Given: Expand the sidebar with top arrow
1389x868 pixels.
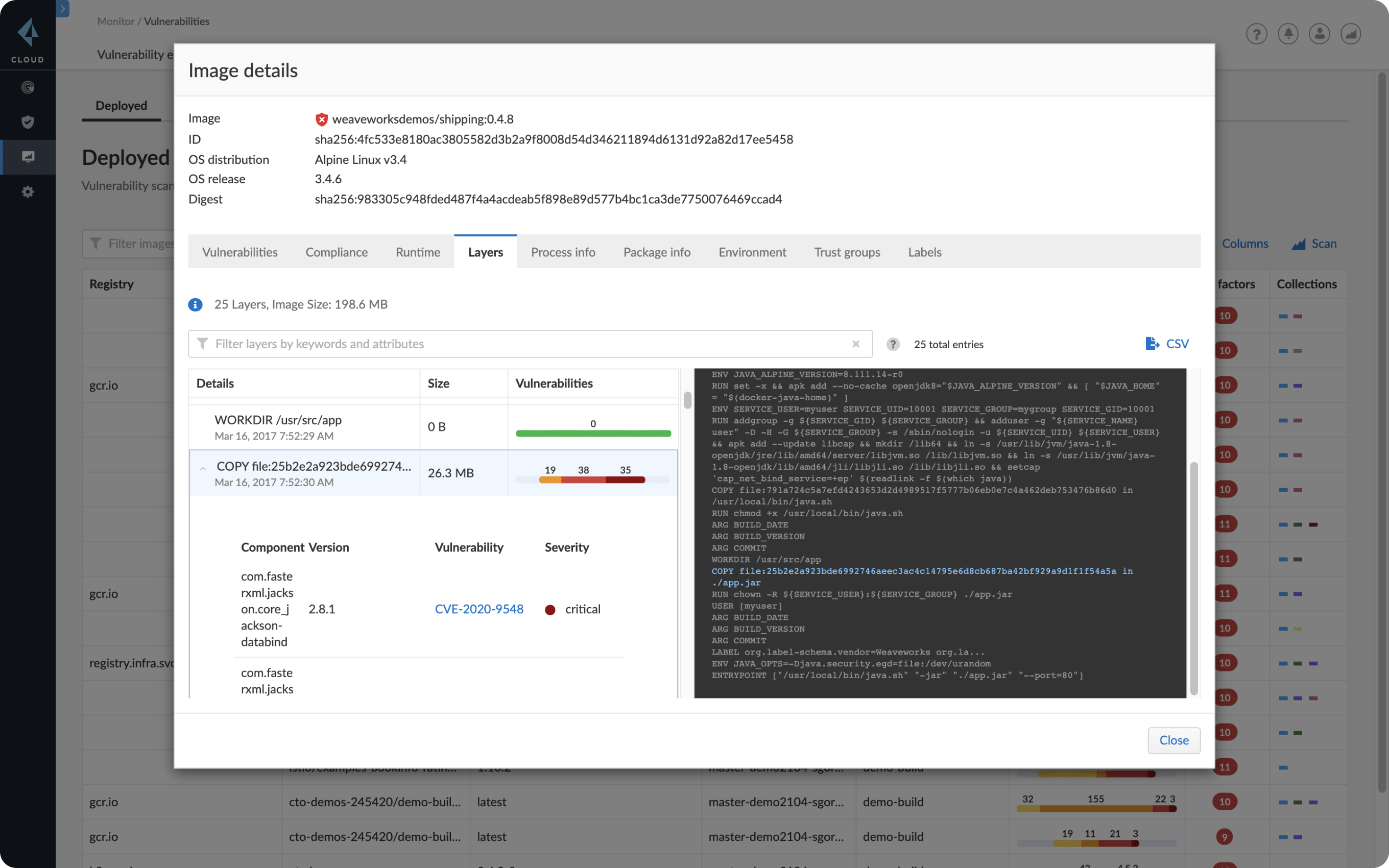Looking at the screenshot, I should (x=63, y=9).
